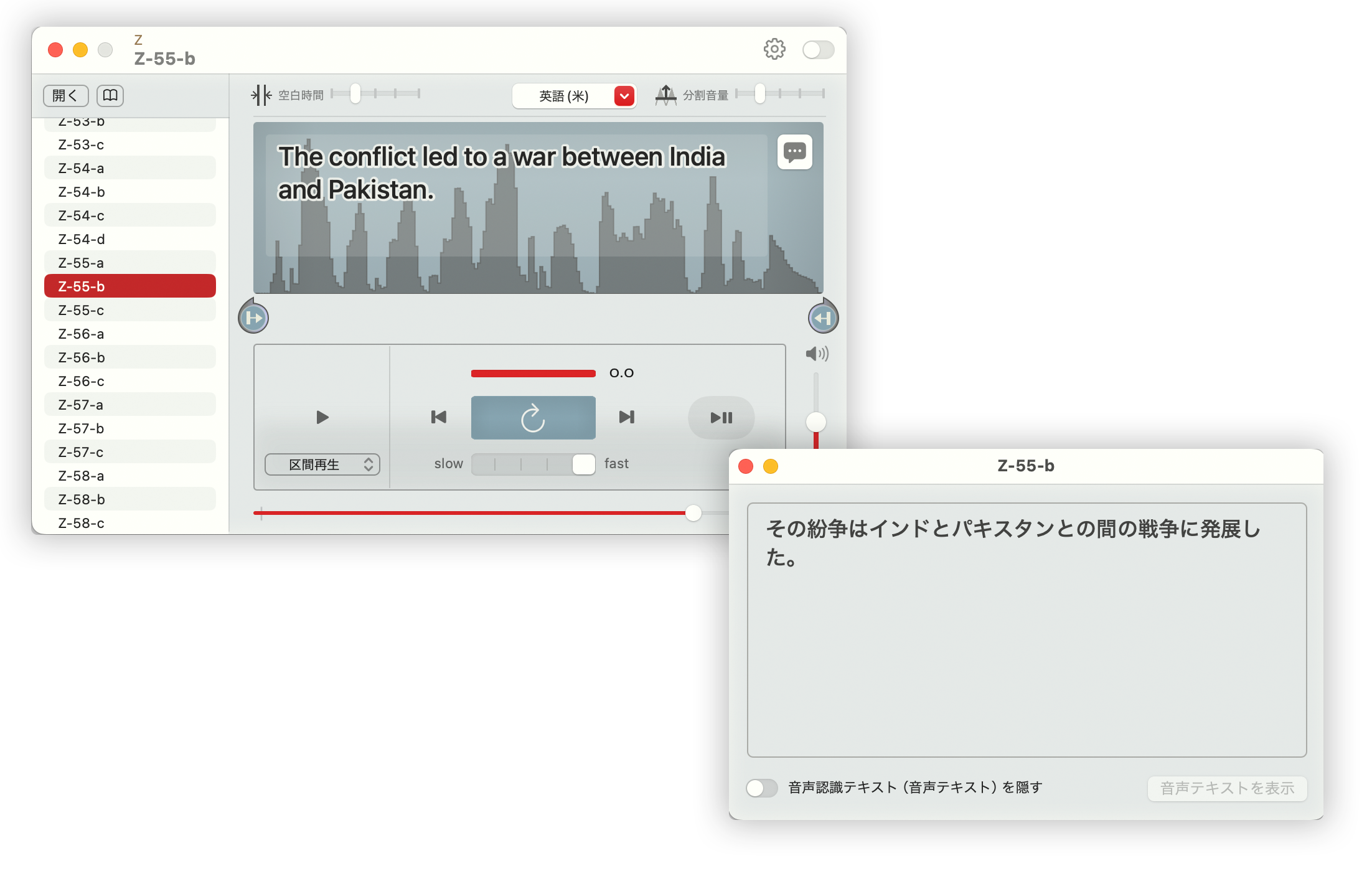1372x871 pixels.
Task: Click the play triangle button
Action: [x=322, y=417]
